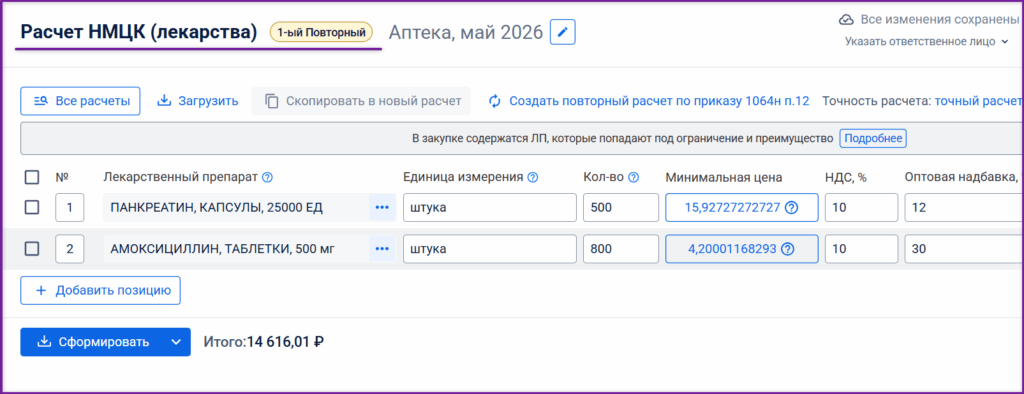Screen dimensions: 1024x394
Task: Click the Расчет НМЦК (лекарства) title
Action: 139,32
